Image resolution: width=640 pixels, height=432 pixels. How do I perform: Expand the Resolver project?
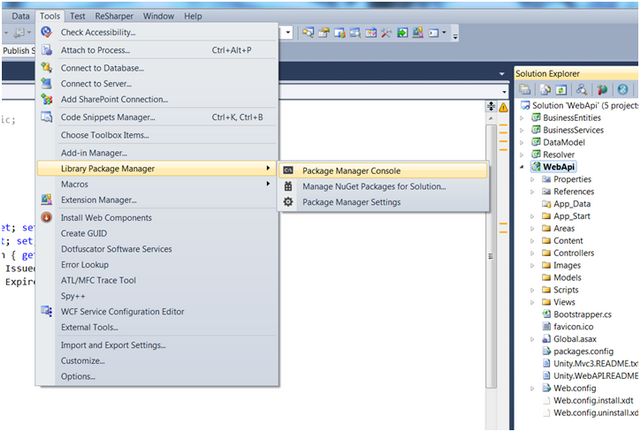tap(522, 155)
